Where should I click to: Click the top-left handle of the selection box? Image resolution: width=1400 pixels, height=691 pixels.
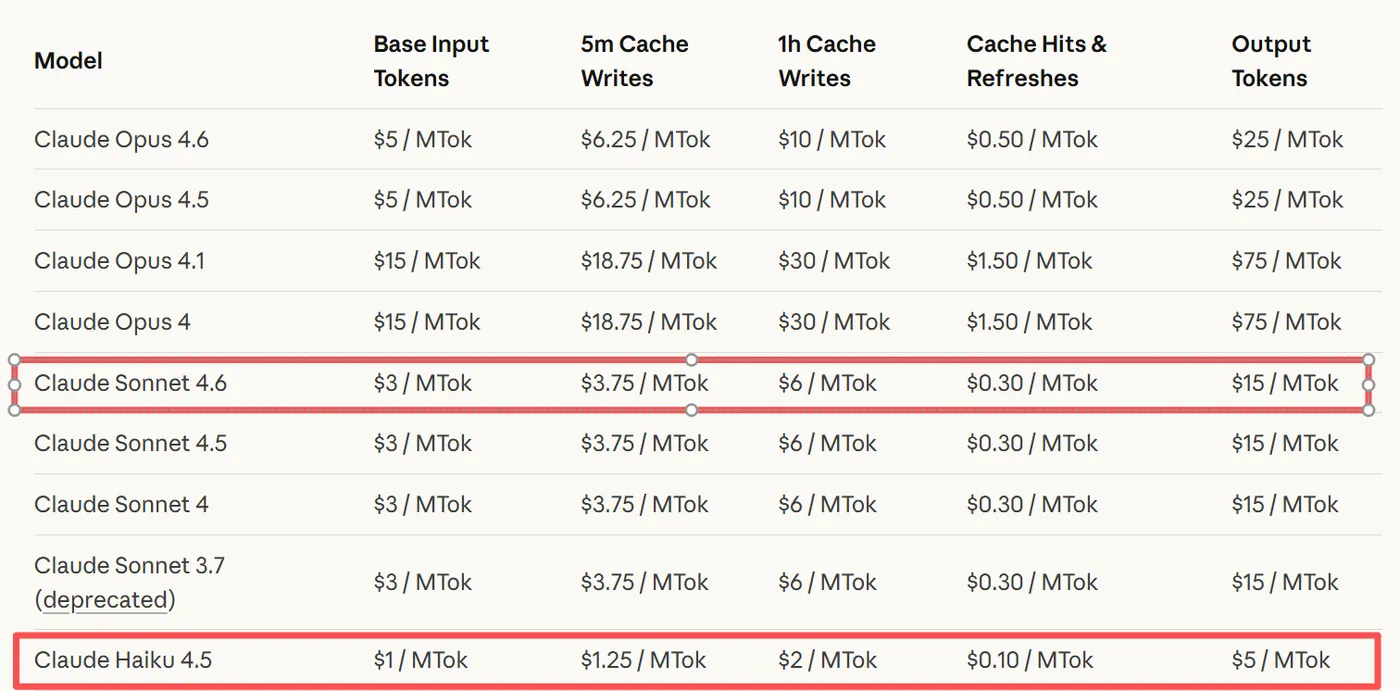coord(14,359)
